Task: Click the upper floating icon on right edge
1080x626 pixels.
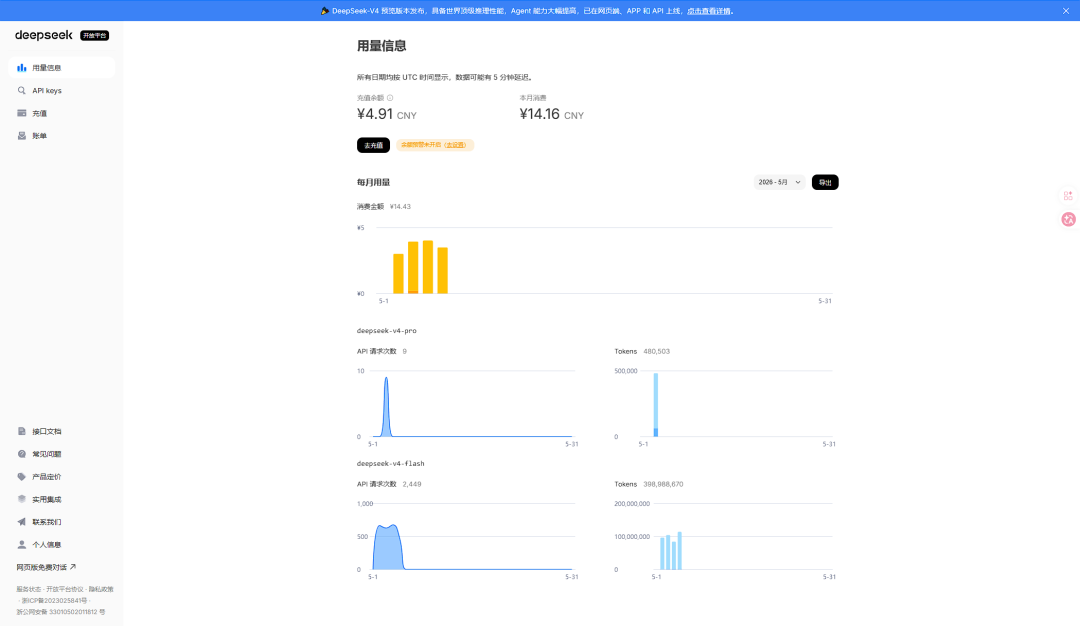Action: click(x=1068, y=196)
